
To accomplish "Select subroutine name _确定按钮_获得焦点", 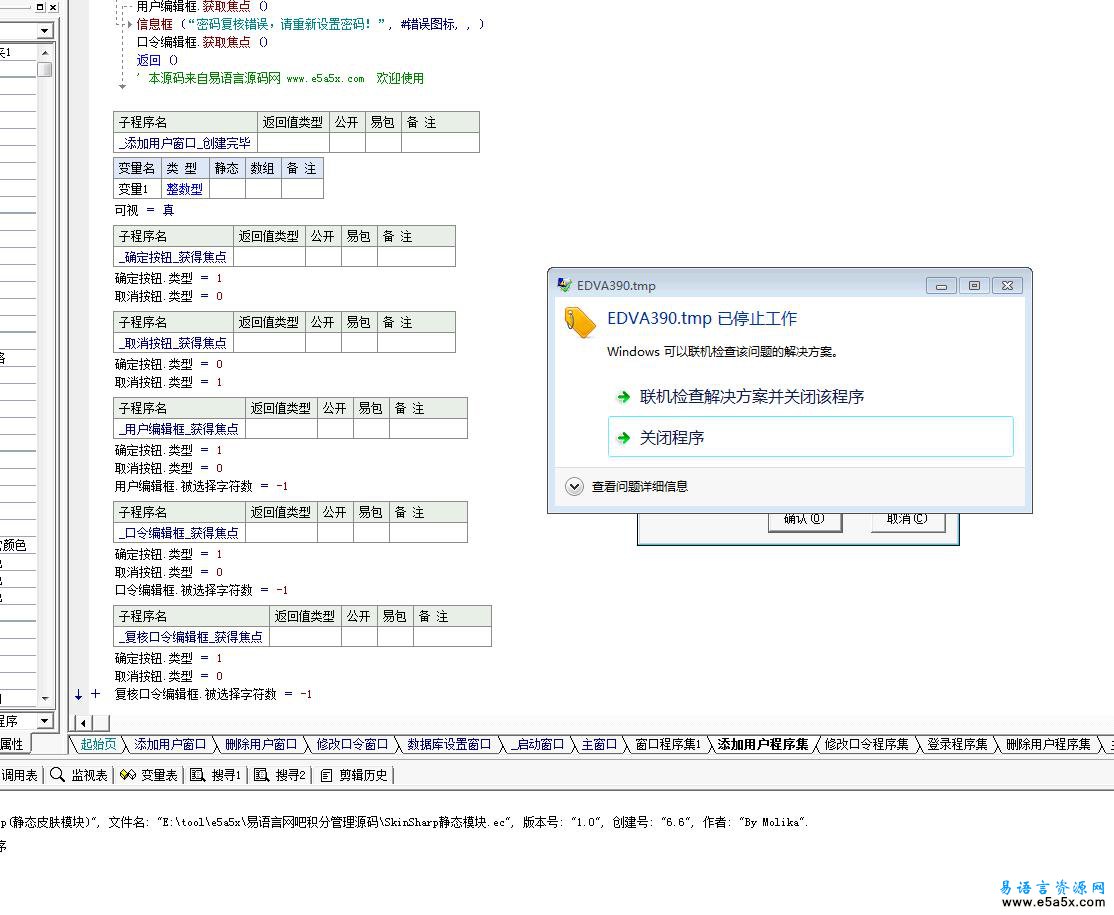I will pyautogui.click(x=173, y=256).
